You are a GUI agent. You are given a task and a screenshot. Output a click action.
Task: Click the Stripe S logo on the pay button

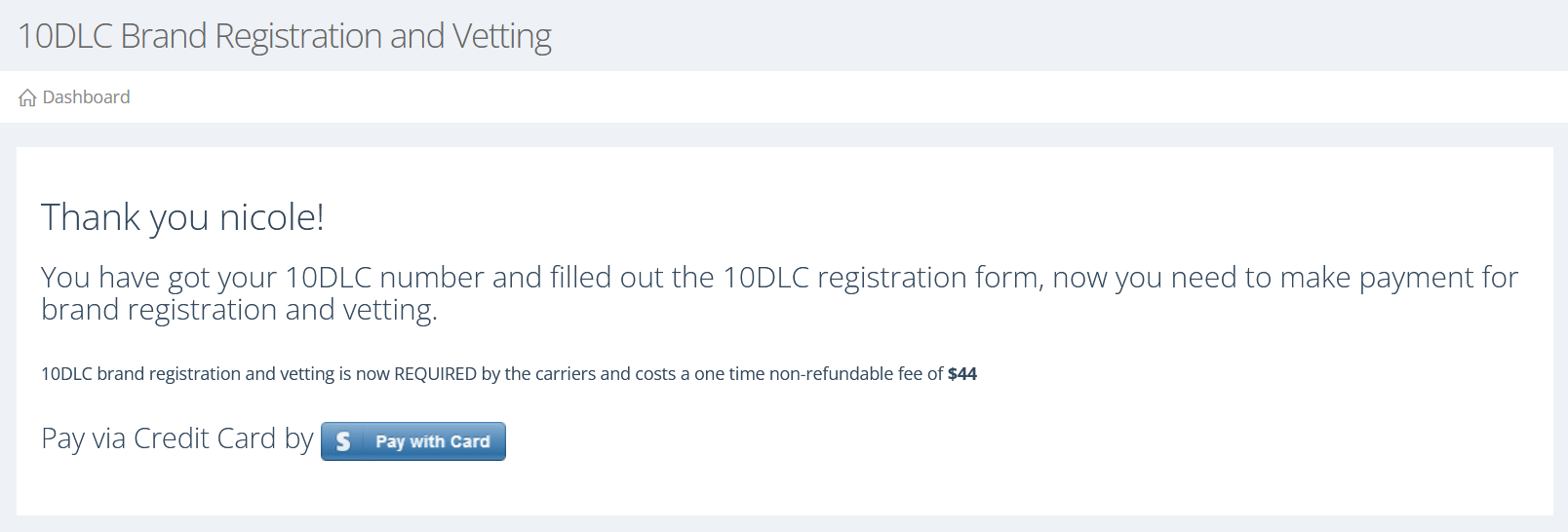click(343, 441)
